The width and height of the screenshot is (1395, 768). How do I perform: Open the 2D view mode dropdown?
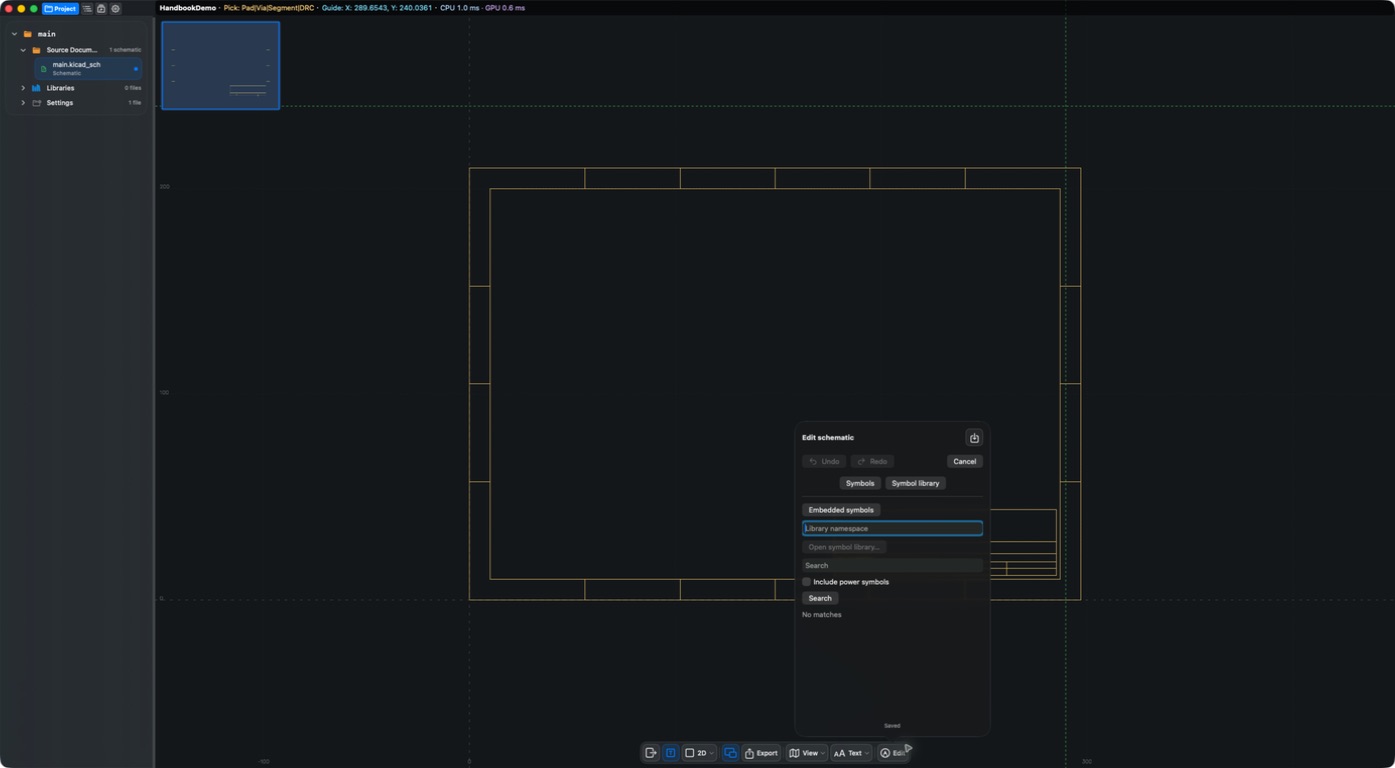tap(700, 753)
